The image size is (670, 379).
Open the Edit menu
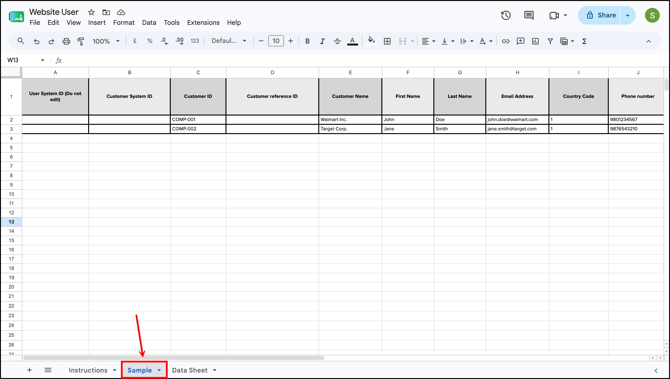coord(53,23)
